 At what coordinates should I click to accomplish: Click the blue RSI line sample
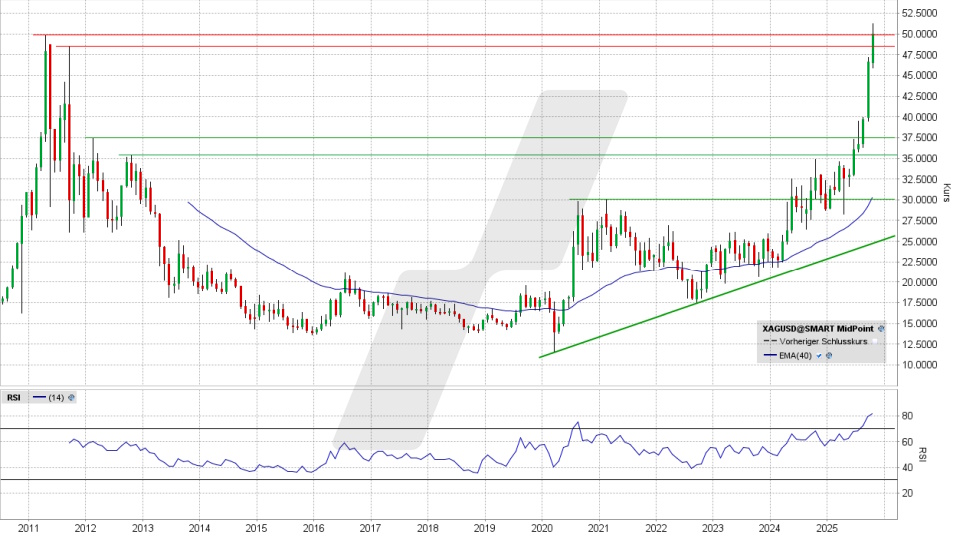point(38,397)
